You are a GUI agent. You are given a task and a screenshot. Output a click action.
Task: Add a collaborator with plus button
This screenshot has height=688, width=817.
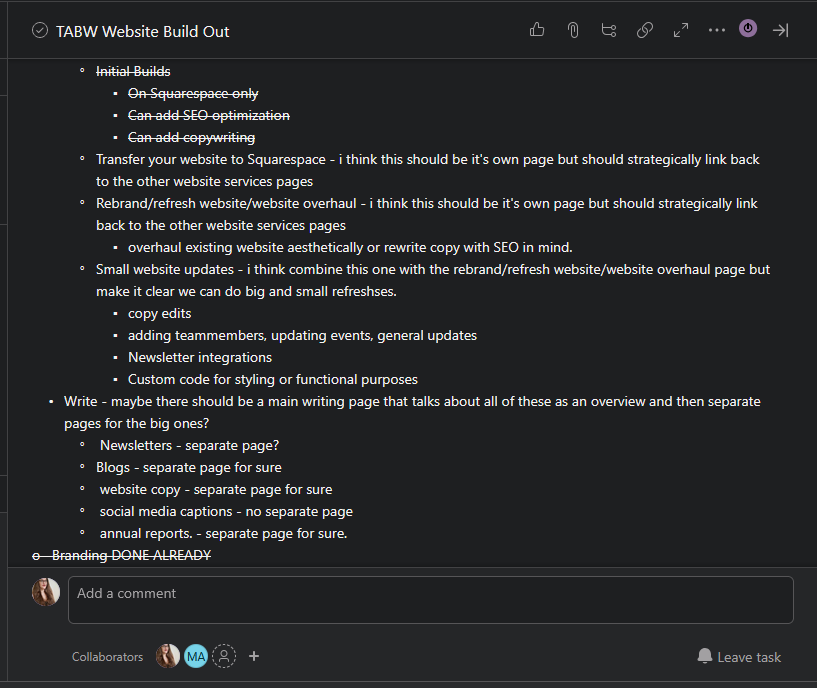(254, 656)
